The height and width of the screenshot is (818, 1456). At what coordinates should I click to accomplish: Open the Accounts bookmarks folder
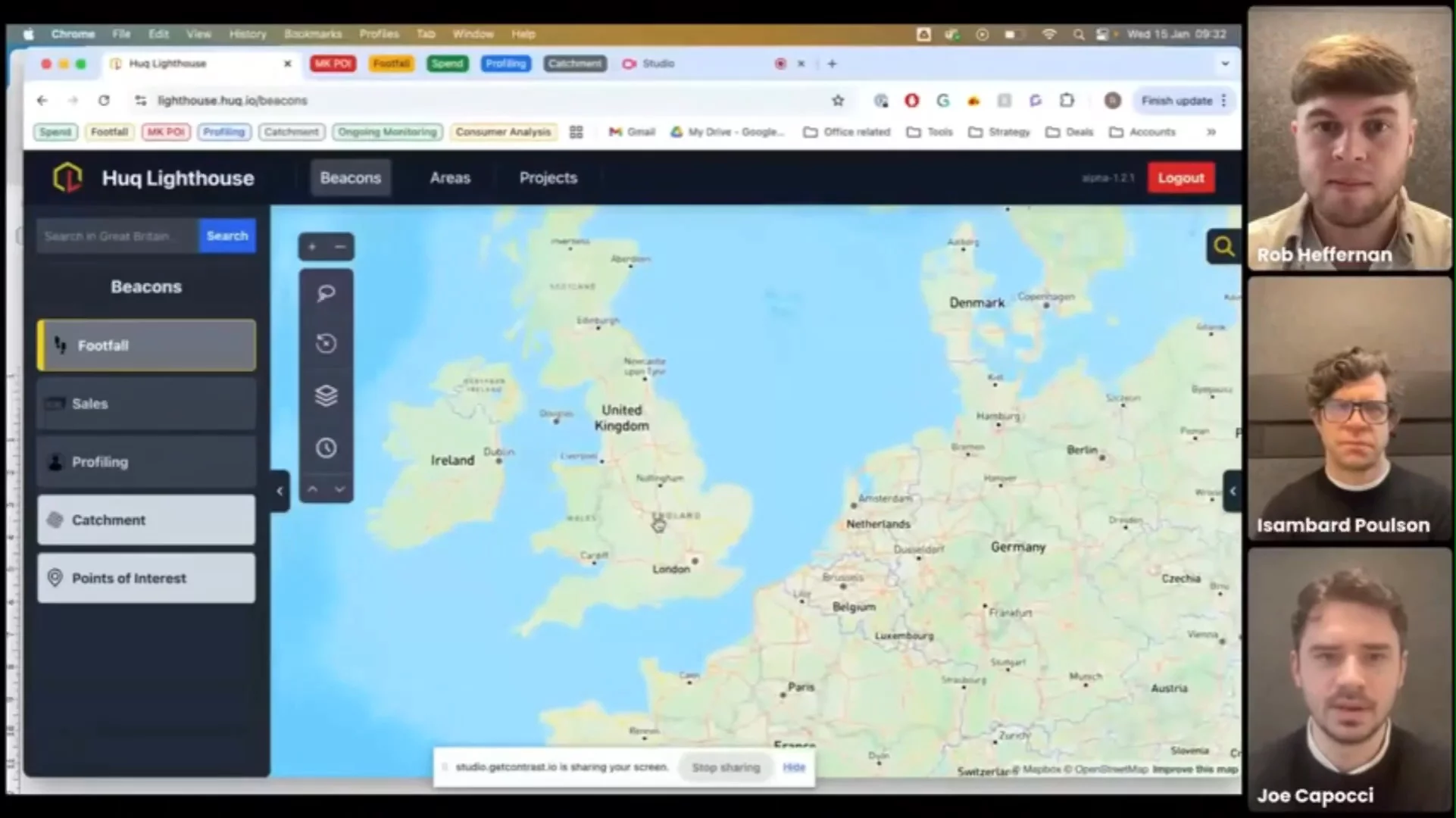(1142, 132)
